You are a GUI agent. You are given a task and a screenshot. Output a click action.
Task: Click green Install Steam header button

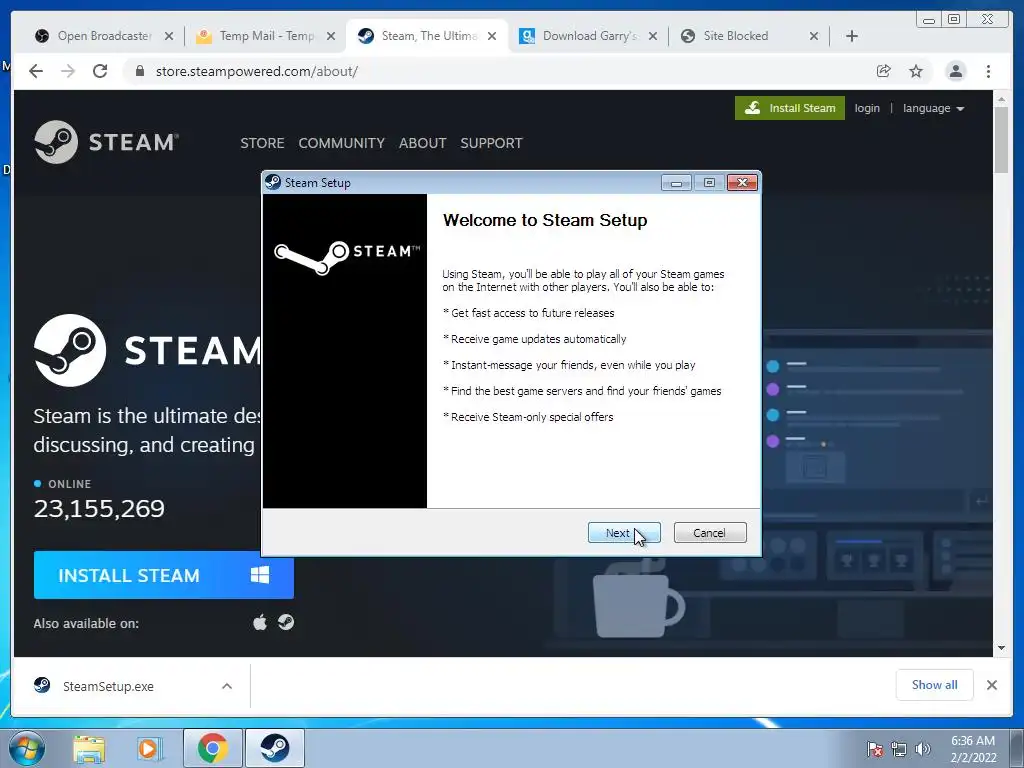pos(790,108)
